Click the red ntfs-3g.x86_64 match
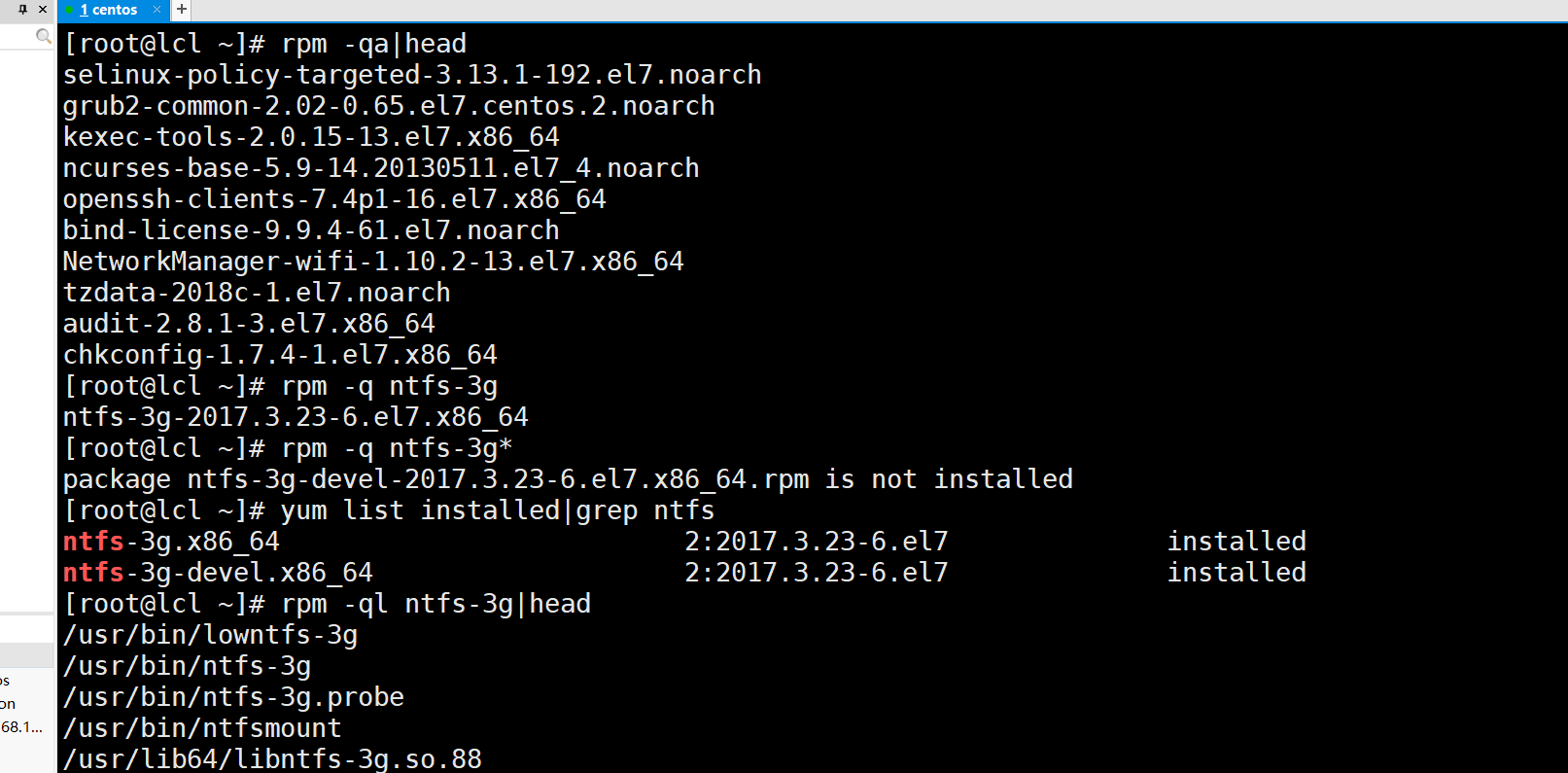 (x=171, y=542)
